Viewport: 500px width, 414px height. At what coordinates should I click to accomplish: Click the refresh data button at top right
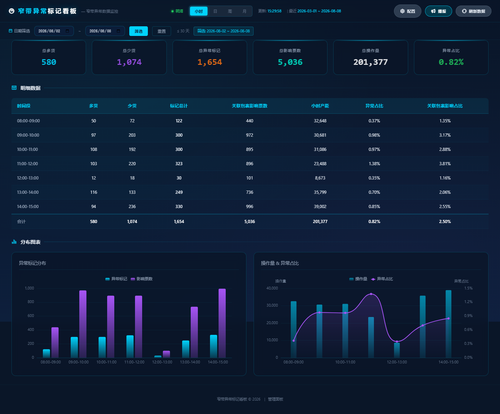[473, 11]
